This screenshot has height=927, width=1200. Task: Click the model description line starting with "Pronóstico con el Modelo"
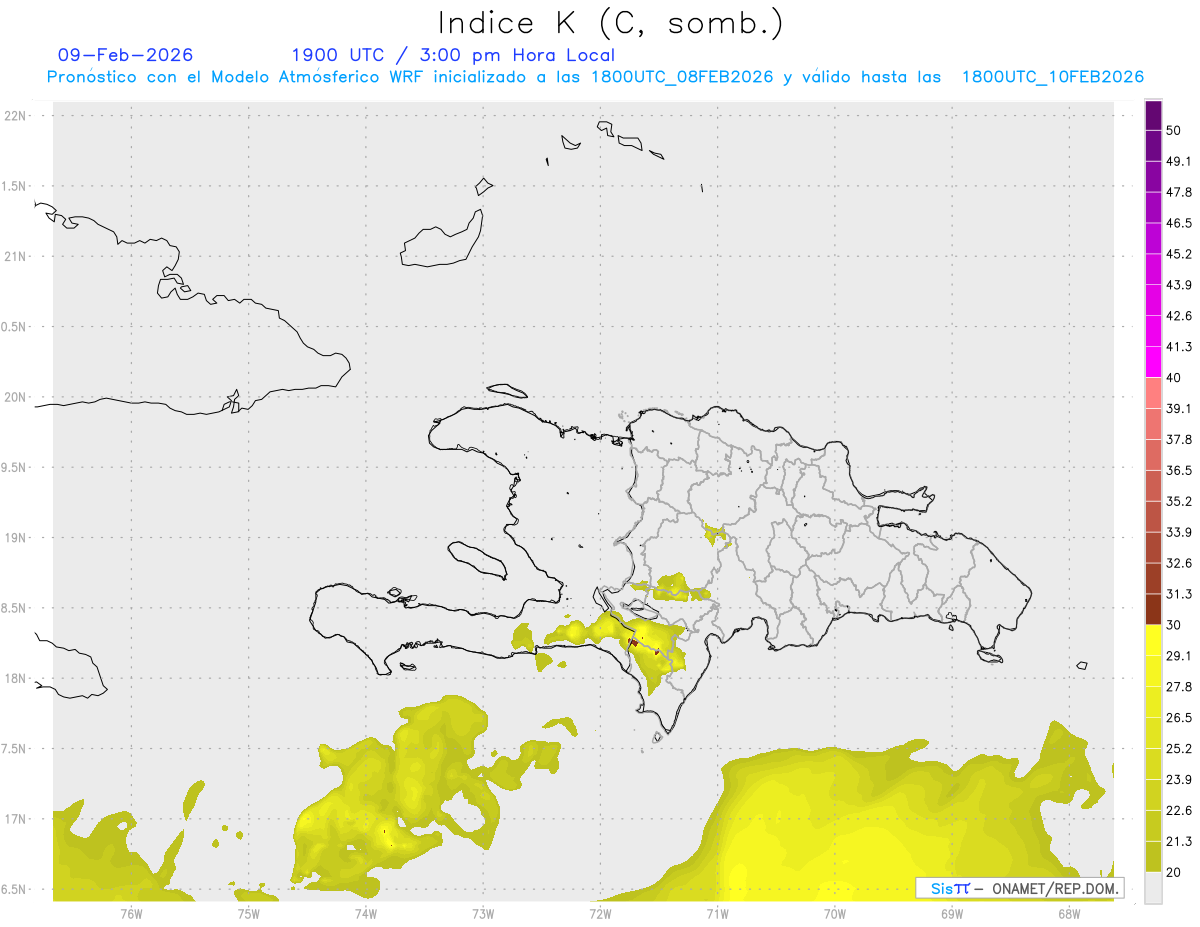coord(595,77)
